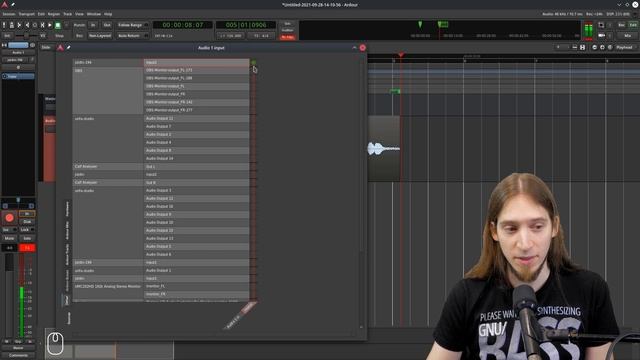
Task: Toggle Punch Out button
Action: click(107, 25)
